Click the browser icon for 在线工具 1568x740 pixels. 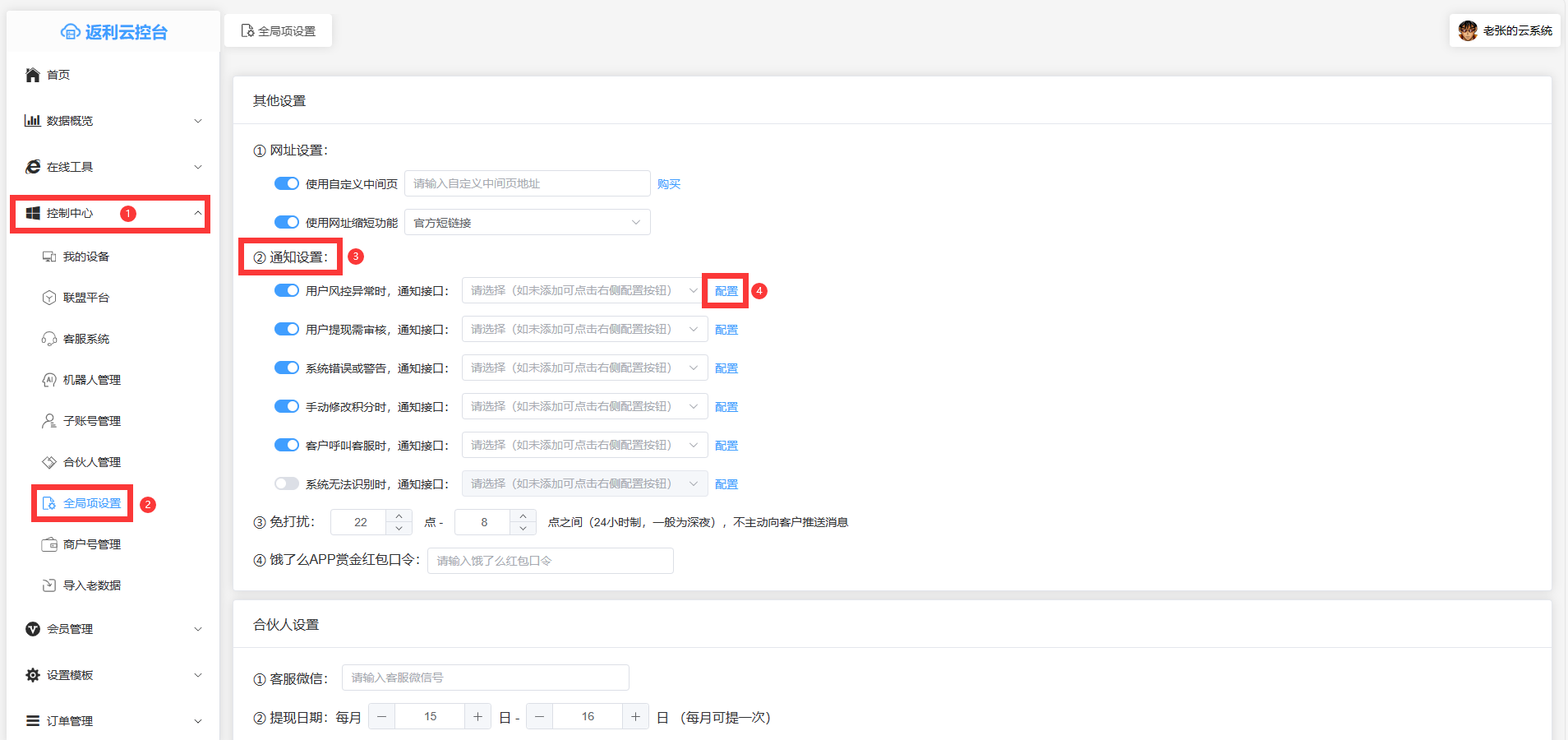click(33, 167)
